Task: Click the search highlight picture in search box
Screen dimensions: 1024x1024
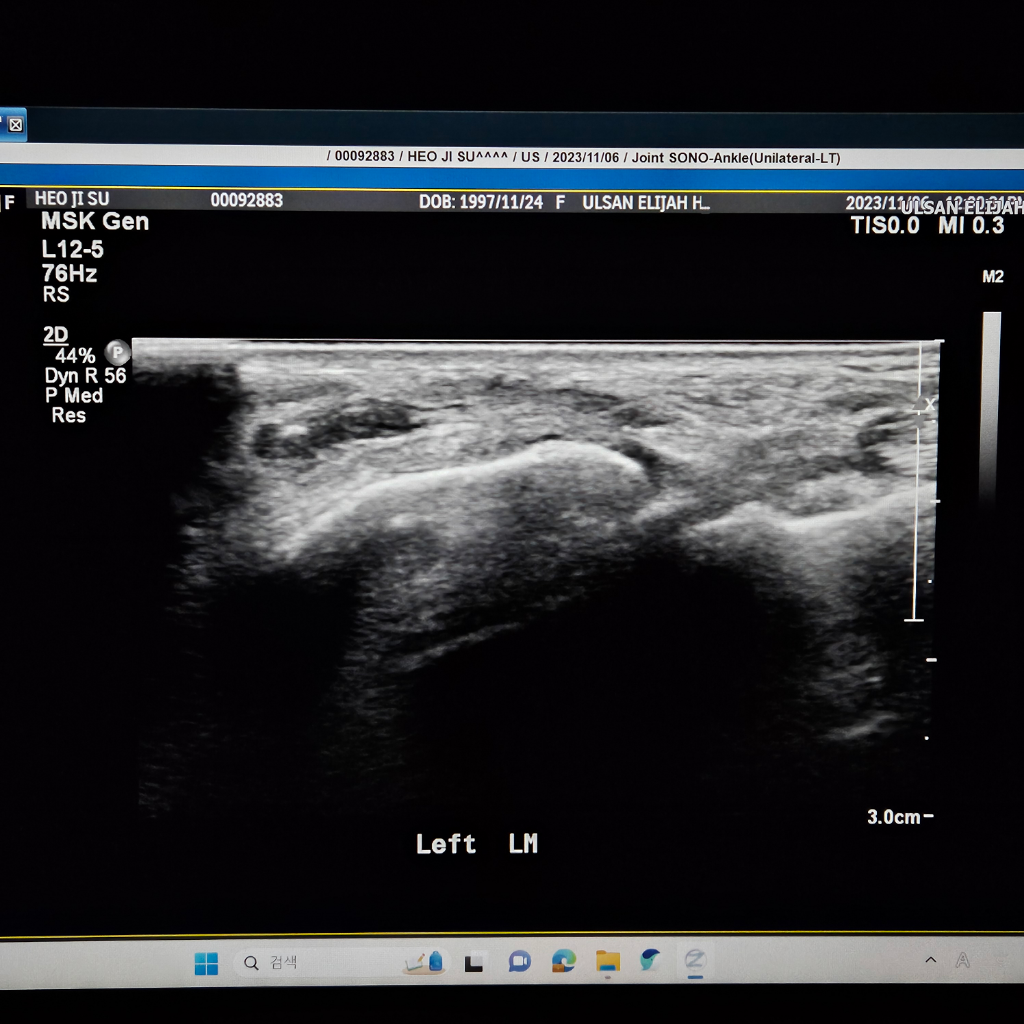Action: pyautogui.click(x=424, y=962)
